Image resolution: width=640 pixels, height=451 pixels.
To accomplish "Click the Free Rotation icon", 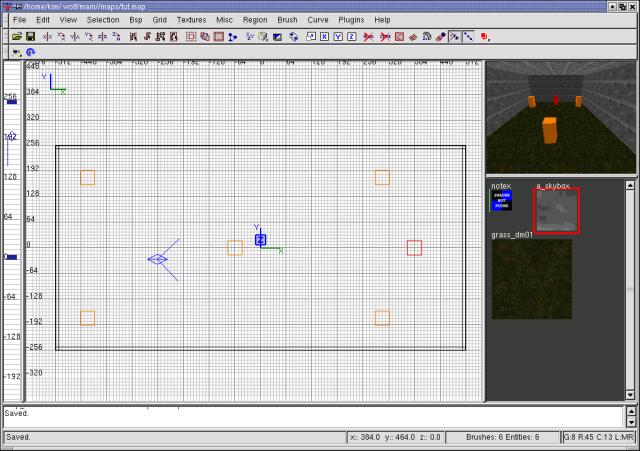I will 293,37.
